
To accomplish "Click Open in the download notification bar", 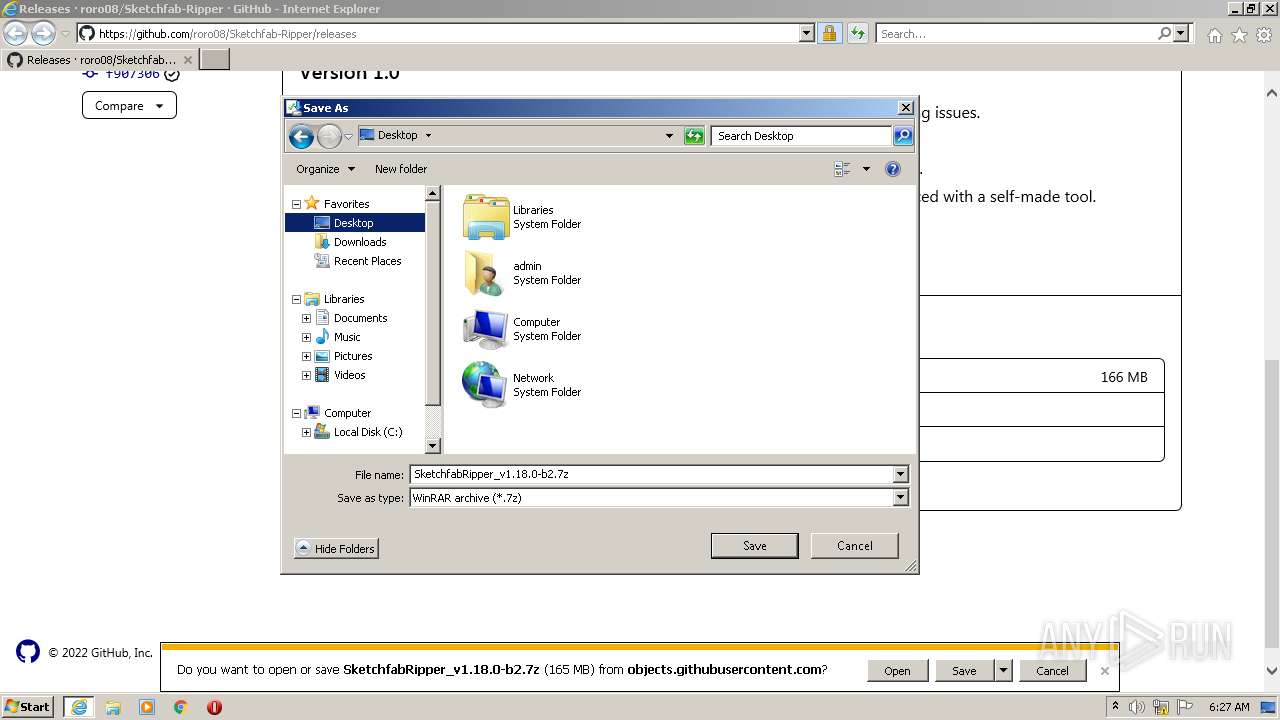I will 897,671.
